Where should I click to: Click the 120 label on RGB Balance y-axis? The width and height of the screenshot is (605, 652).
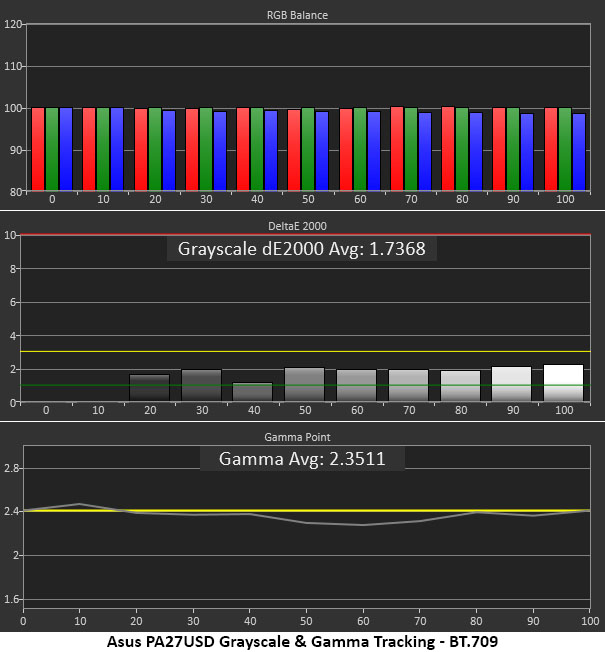coord(12,24)
